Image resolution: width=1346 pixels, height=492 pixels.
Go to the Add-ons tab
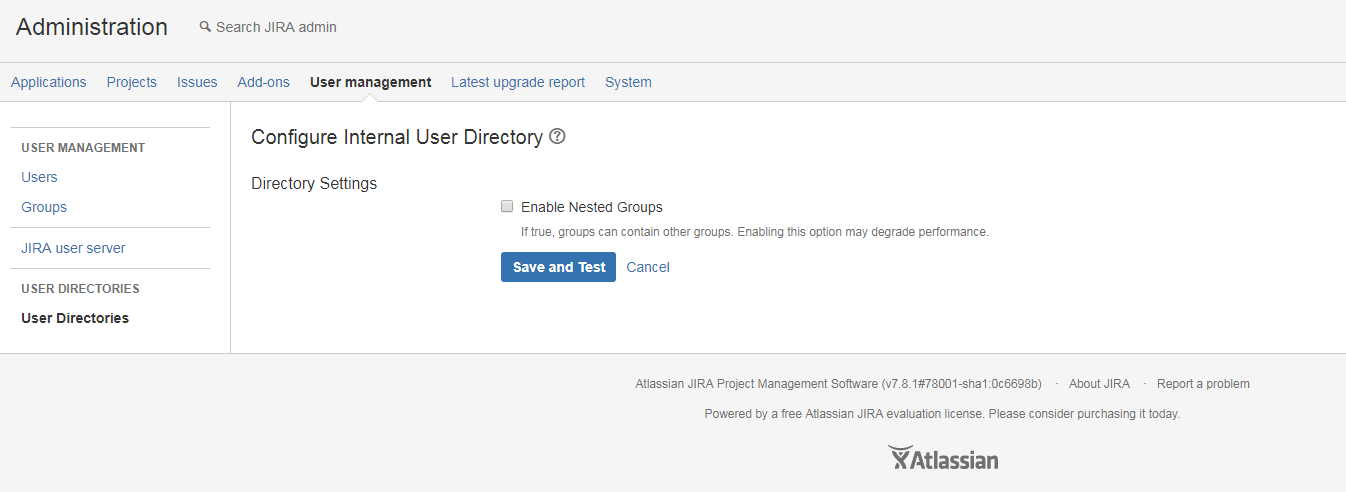tap(263, 82)
